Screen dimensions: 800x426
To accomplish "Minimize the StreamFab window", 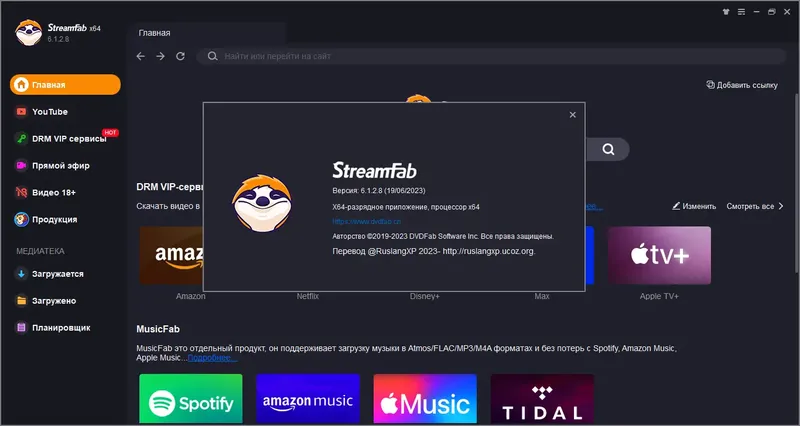I will click(757, 12).
